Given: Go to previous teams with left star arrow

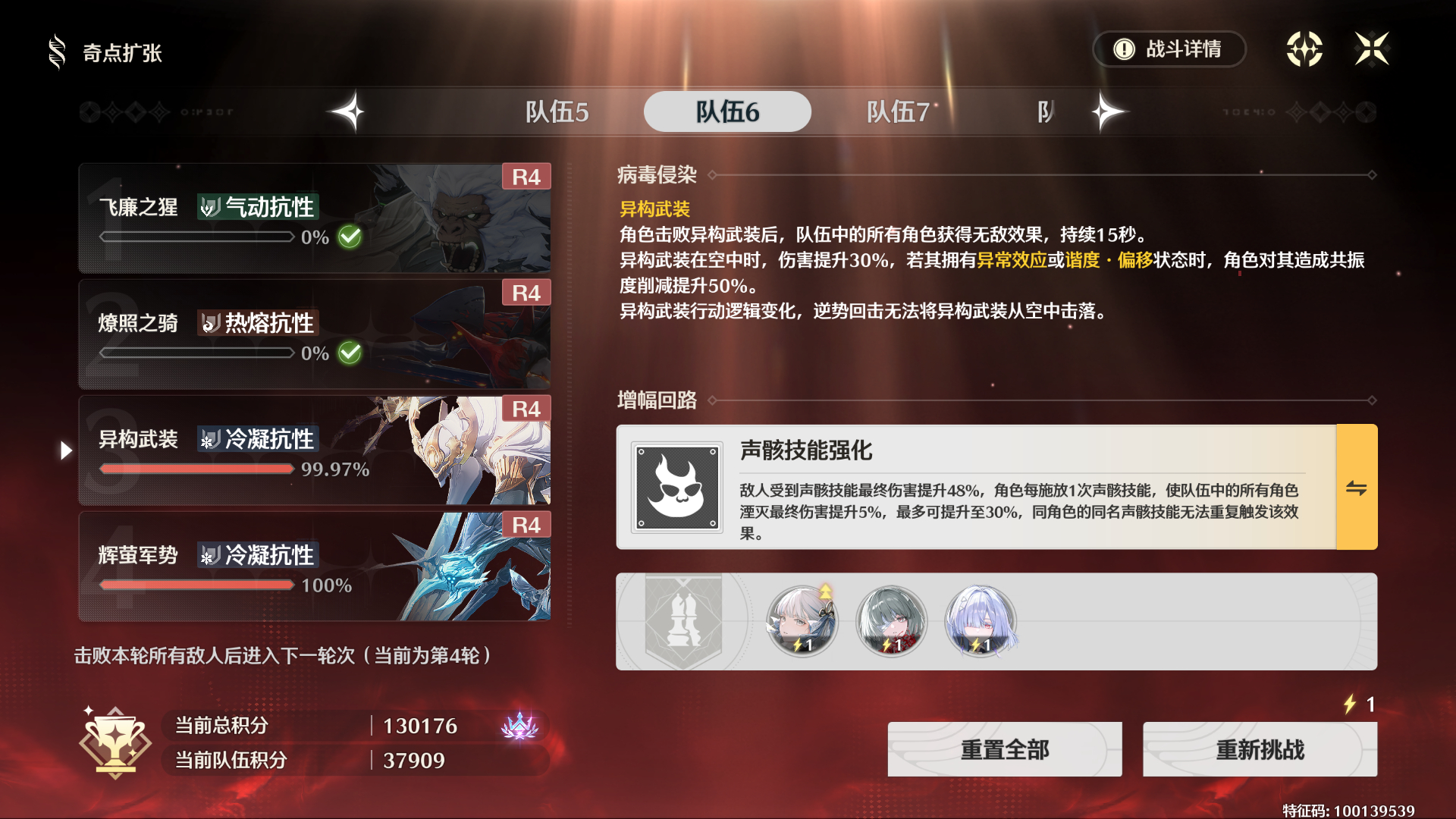Looking at the screenshot, I should point(347,112).
